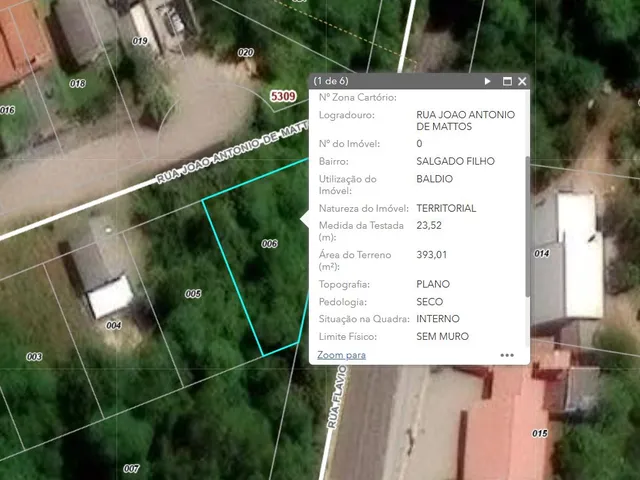Maximize the parcel info popup
640x480 pixels.
(507, 81)
